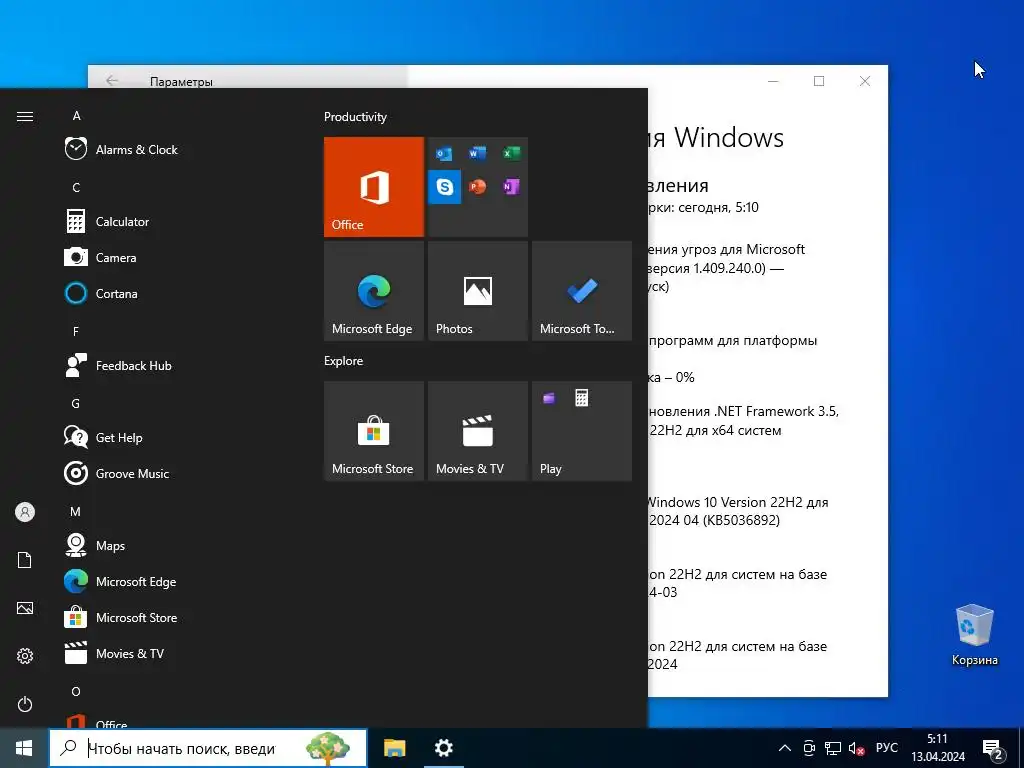Open Feedback Hub in app list
Image resolution: width=1024 pixels, height=768 pixels.
click(178, 366)
